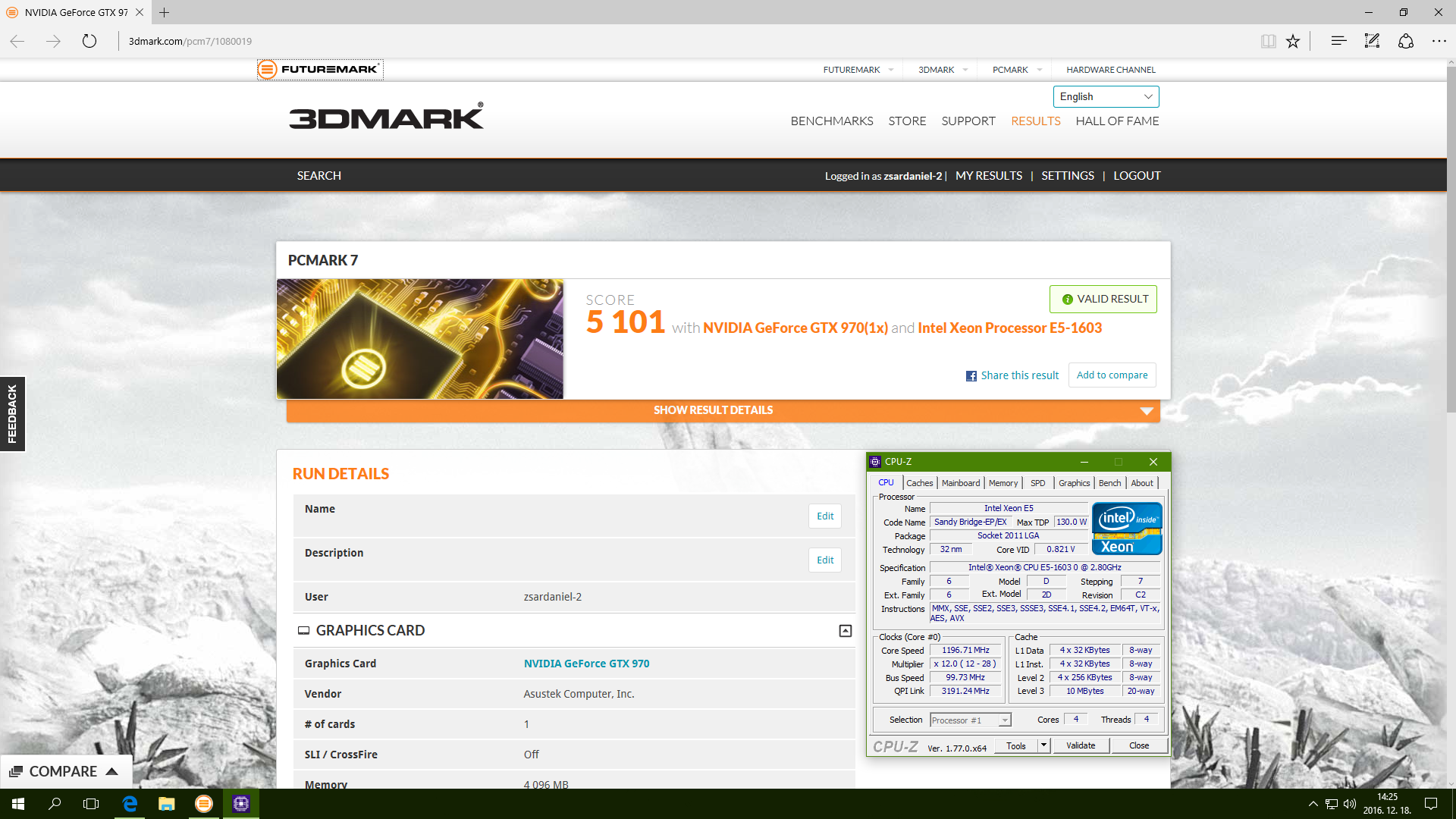The image size is (1456, 819).
Task: Open the English language dropdown
Action: [1106, 96]
